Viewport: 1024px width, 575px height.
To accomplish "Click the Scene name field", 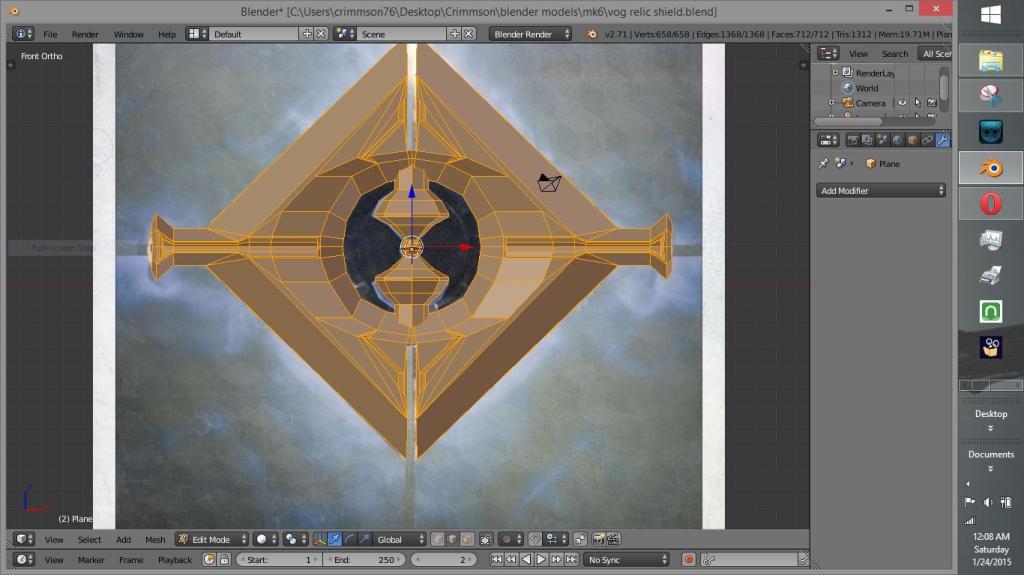I will 402,34.
